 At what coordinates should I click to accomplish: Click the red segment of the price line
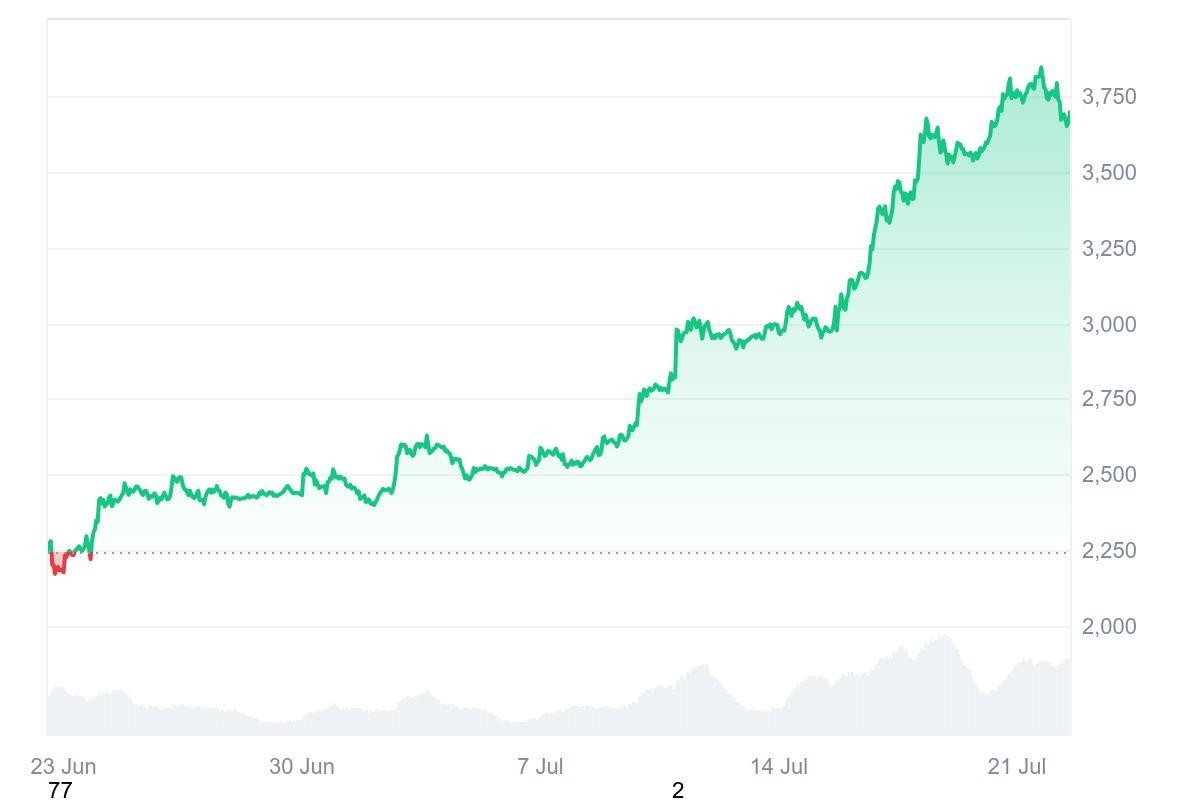pos(57,566)
